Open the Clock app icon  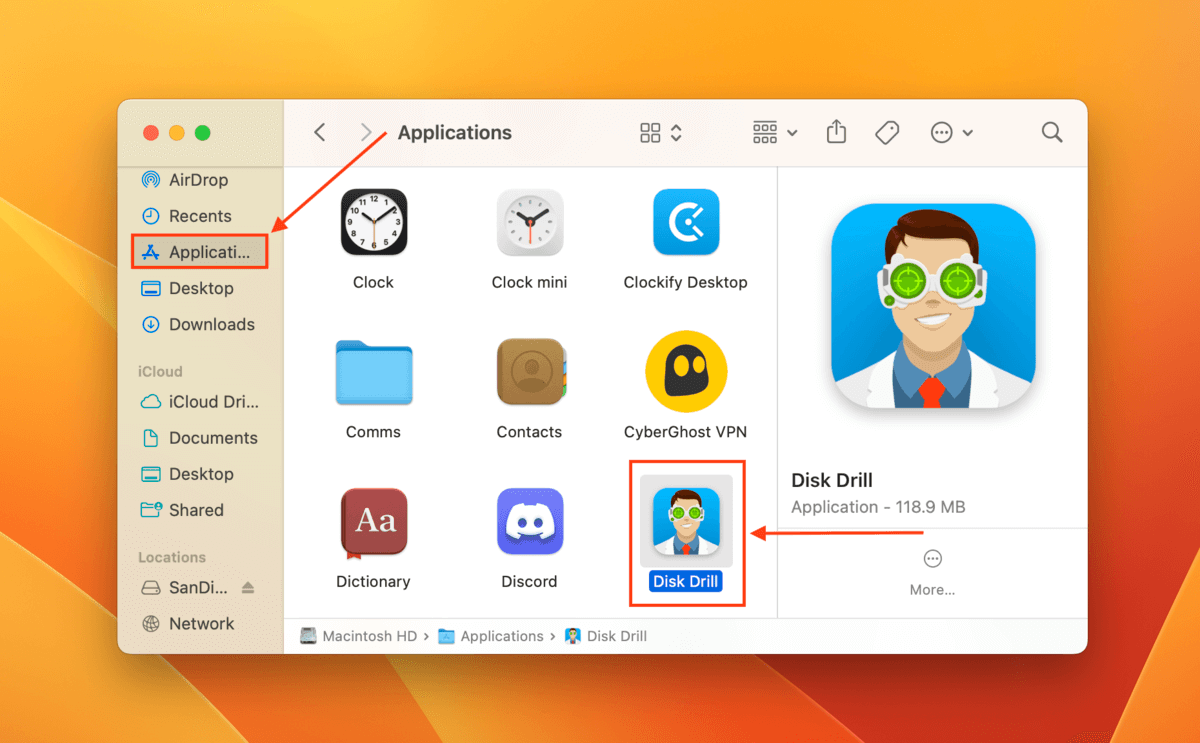373,222
